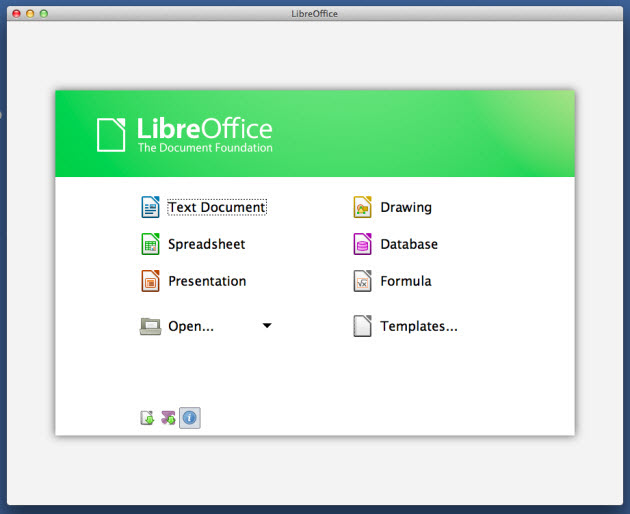Open the Templates... dialog
This screenshot has width=630, height=514.
pos(419,326)
